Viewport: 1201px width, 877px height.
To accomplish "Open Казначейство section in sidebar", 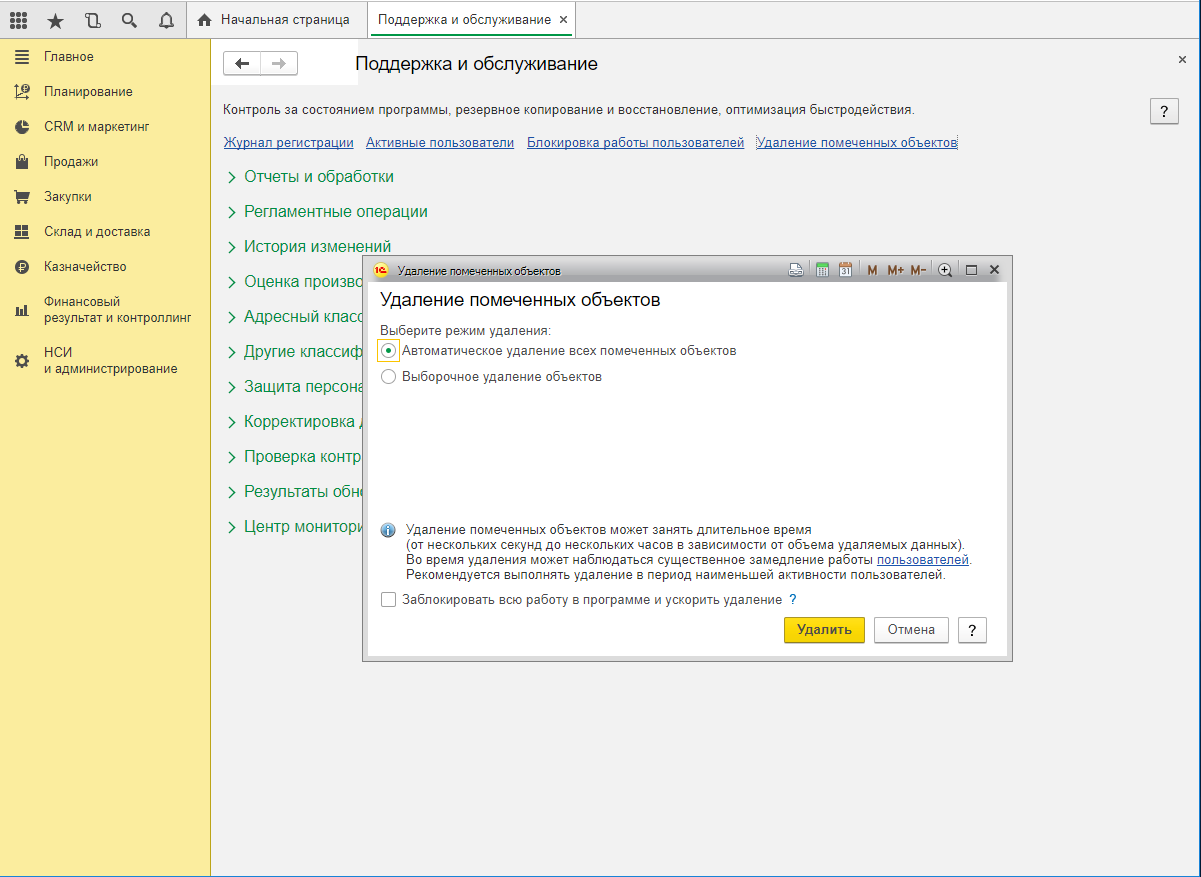I will pyautogui.click(x=85, y=267).
